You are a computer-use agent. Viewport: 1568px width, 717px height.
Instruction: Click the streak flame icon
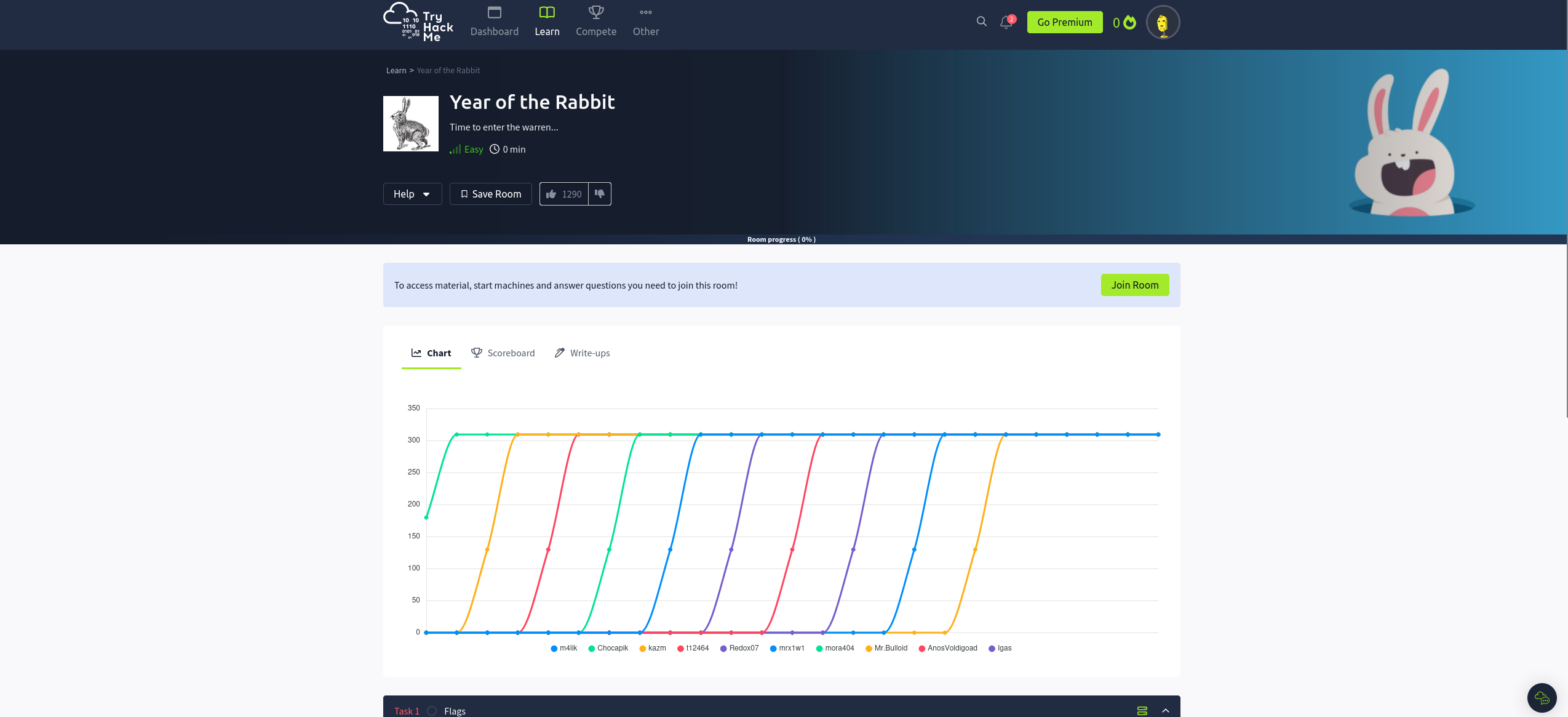pos(1130,23)
